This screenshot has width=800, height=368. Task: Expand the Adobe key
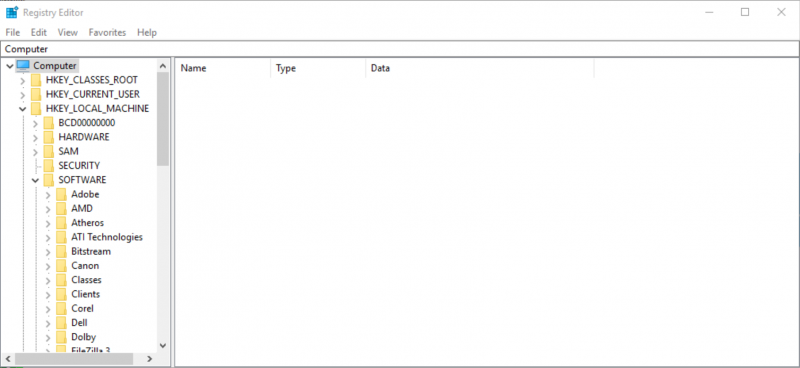tap(48, 194)
